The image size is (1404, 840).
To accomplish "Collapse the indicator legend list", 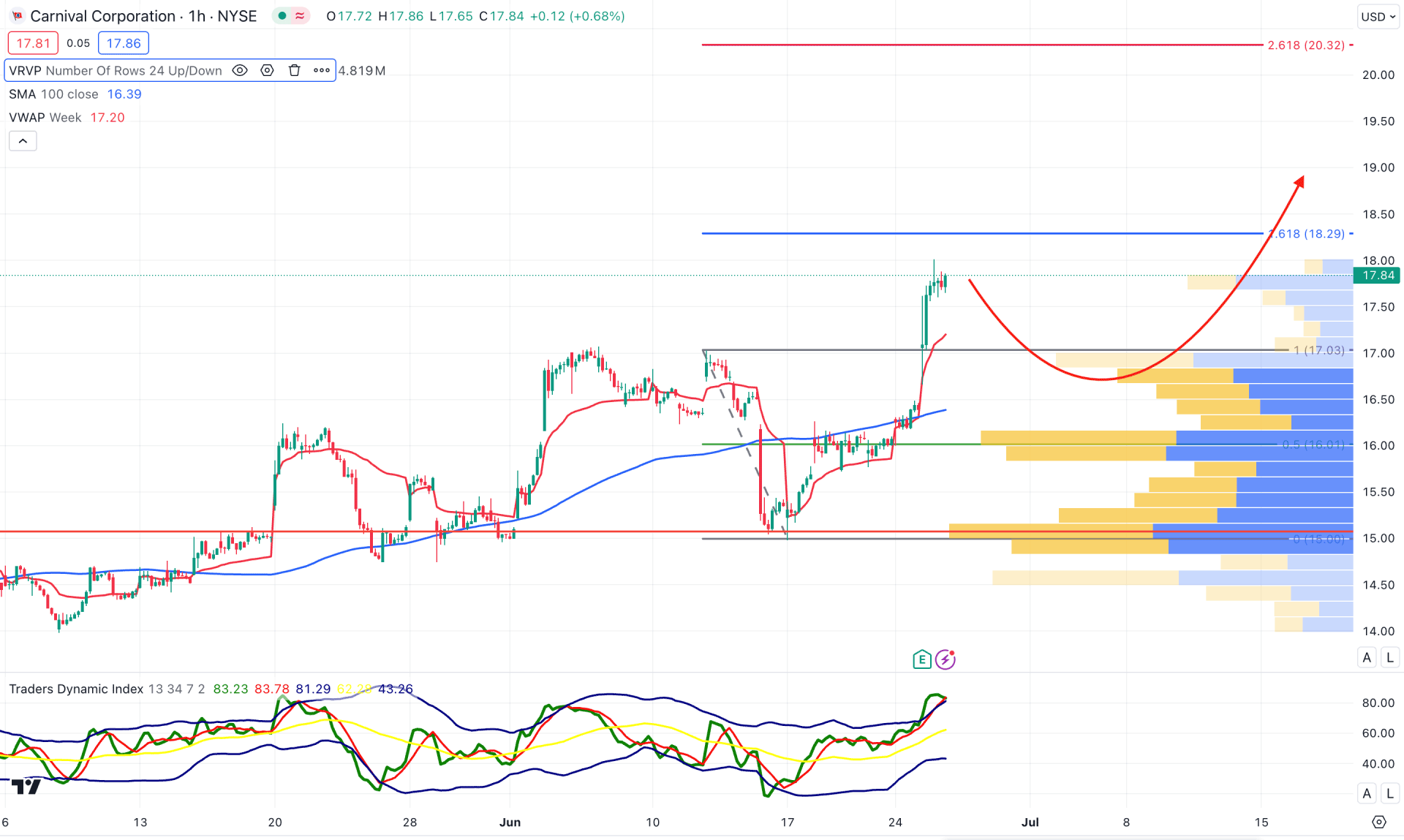I will pos(23,141).
